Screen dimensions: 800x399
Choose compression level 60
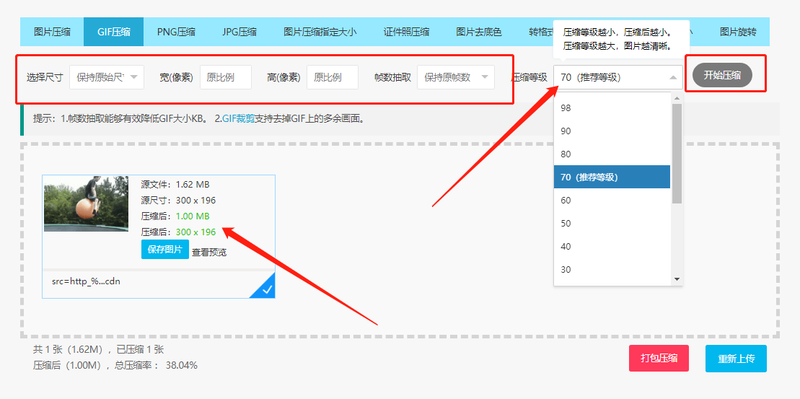click(612, 200)
